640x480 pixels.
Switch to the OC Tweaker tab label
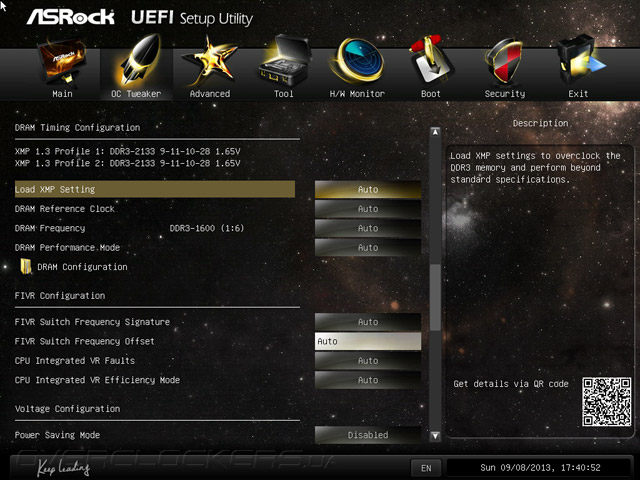point(136,94)
